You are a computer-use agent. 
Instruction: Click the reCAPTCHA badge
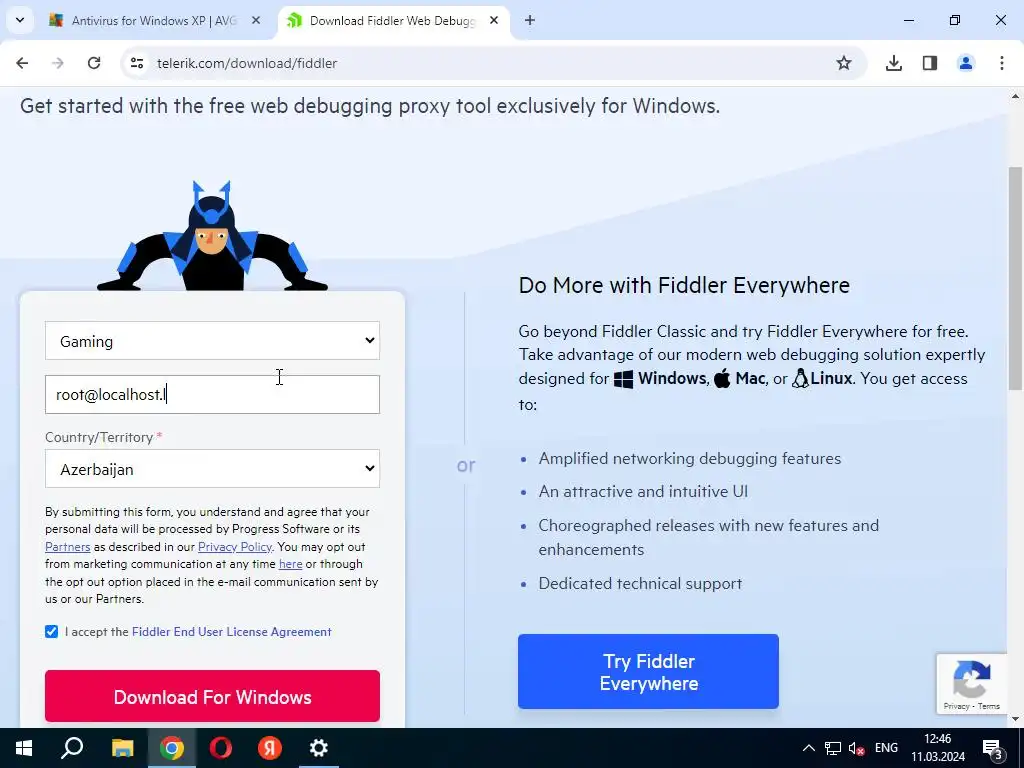971,682
